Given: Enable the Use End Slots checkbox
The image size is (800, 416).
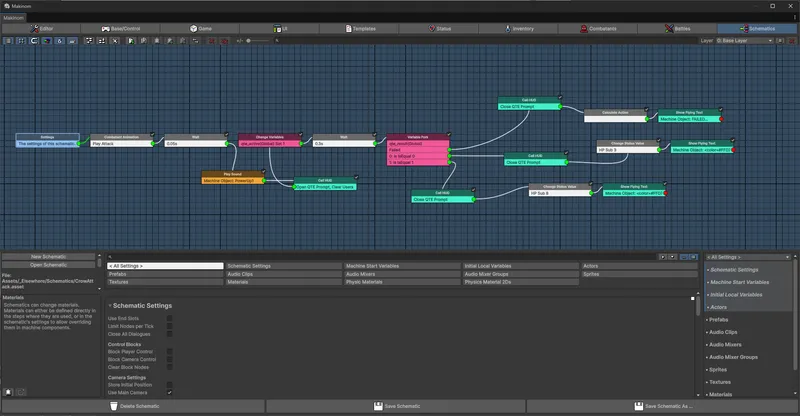Looking at the screenshot, I should (x=169, y=318).
